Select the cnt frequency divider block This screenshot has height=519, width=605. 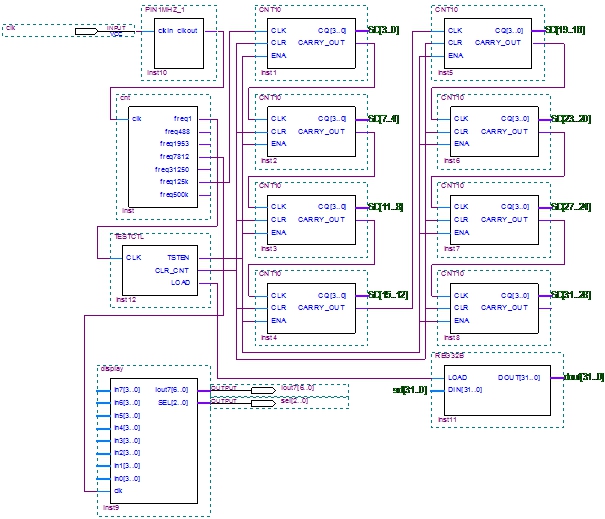pyautogui.click(x=163, y=157)
